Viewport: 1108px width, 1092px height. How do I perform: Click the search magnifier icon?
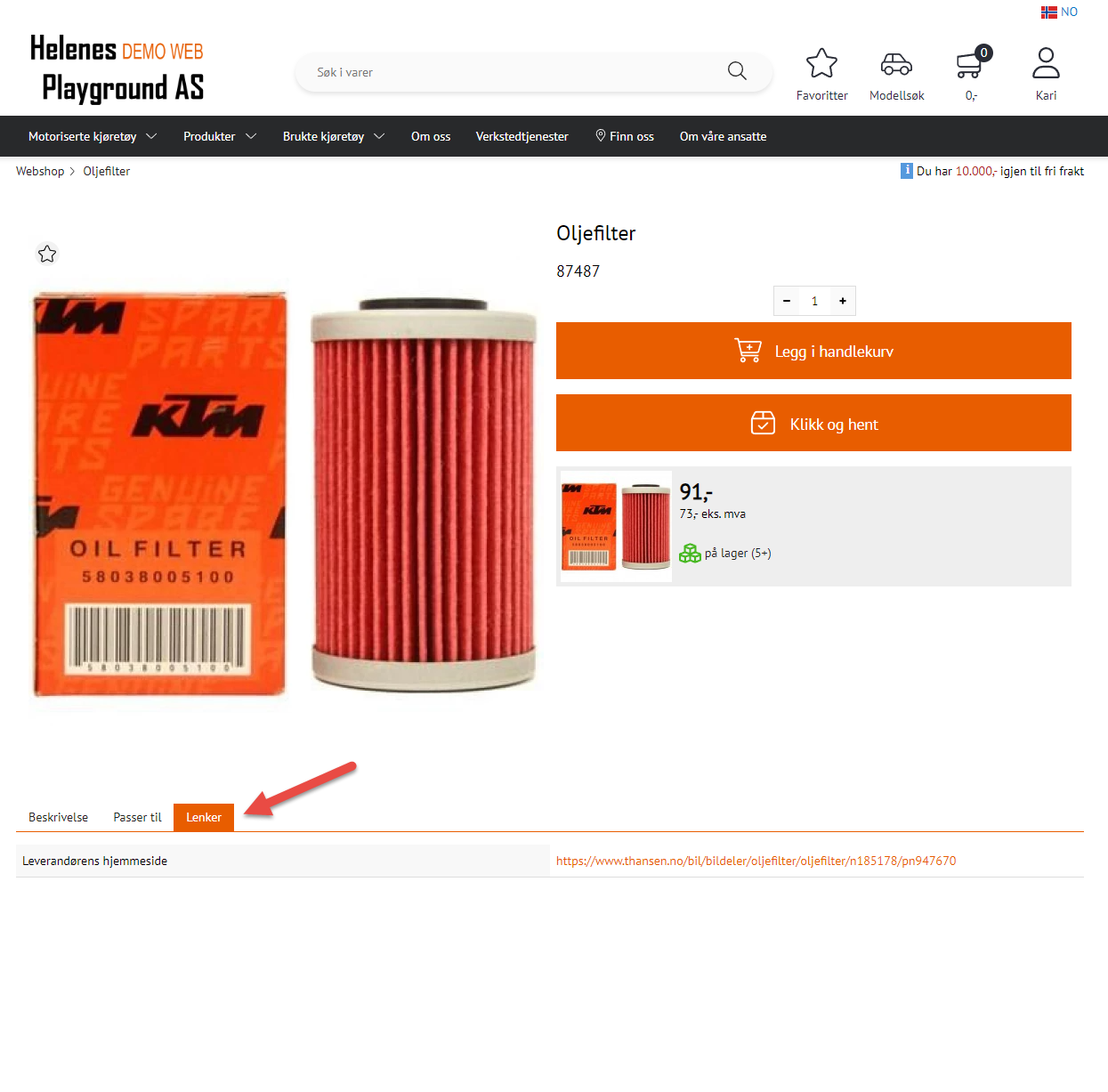click(x=737, y=71)
